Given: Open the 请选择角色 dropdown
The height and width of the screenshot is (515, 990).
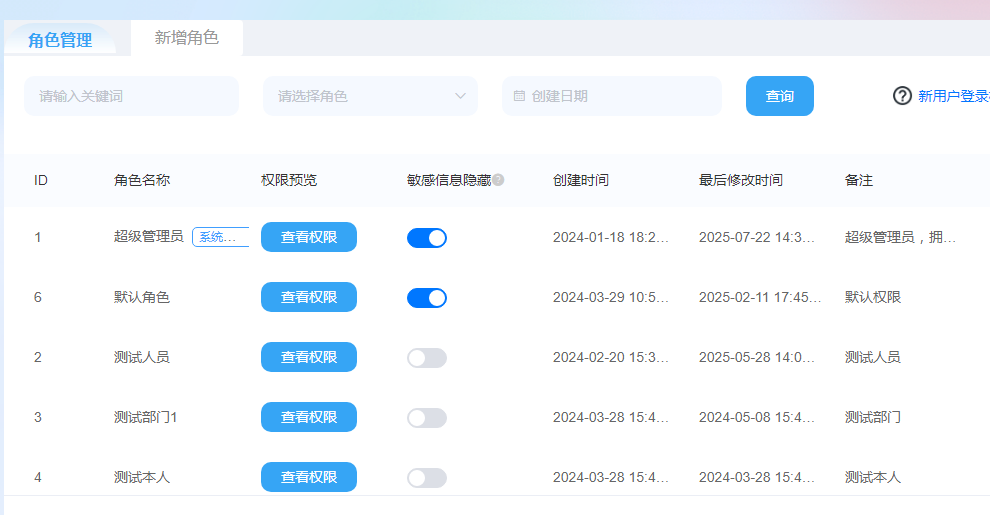Looking at the screenshot, I should point(360,96).
